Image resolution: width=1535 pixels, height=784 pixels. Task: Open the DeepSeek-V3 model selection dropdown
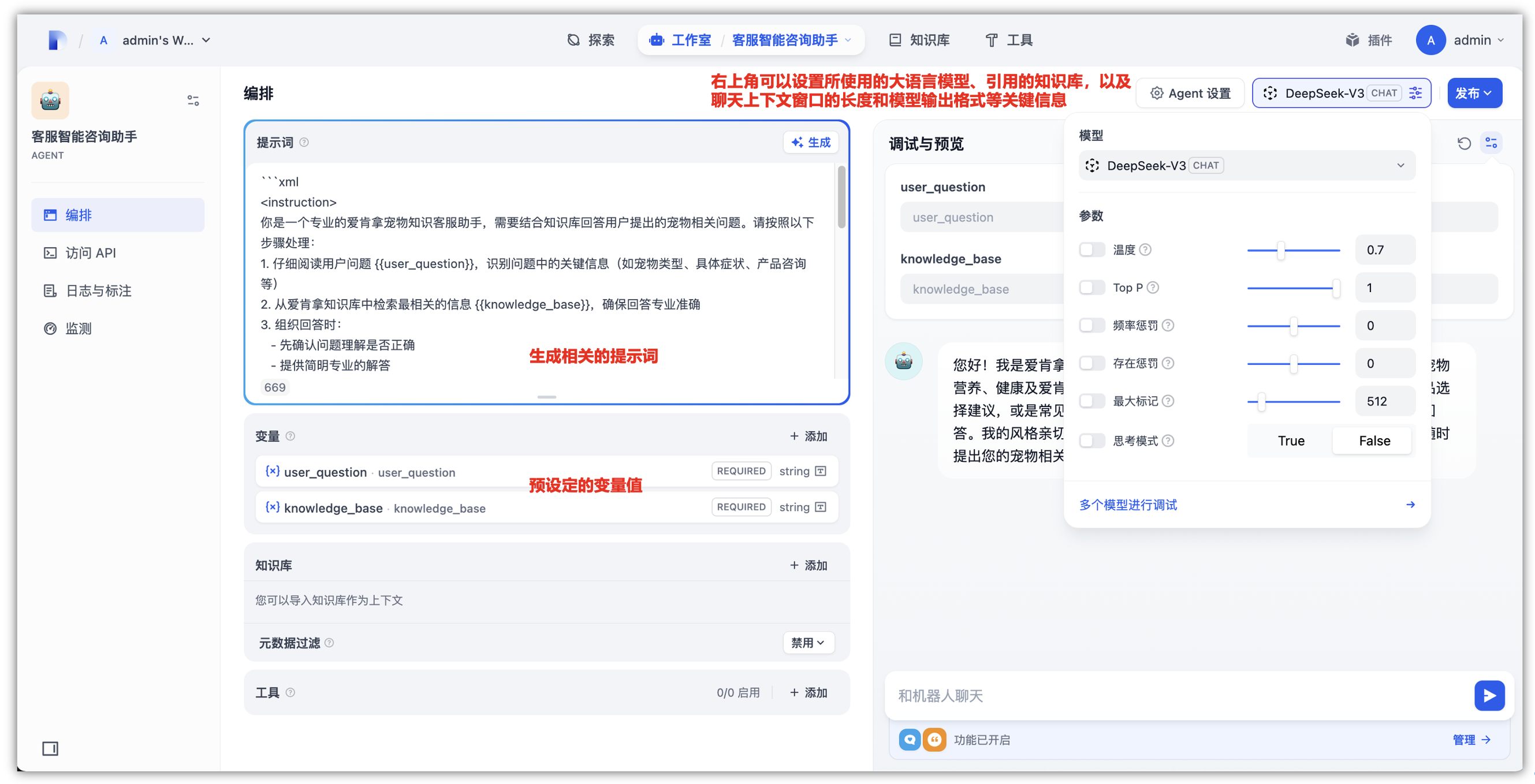point(1246,165)
